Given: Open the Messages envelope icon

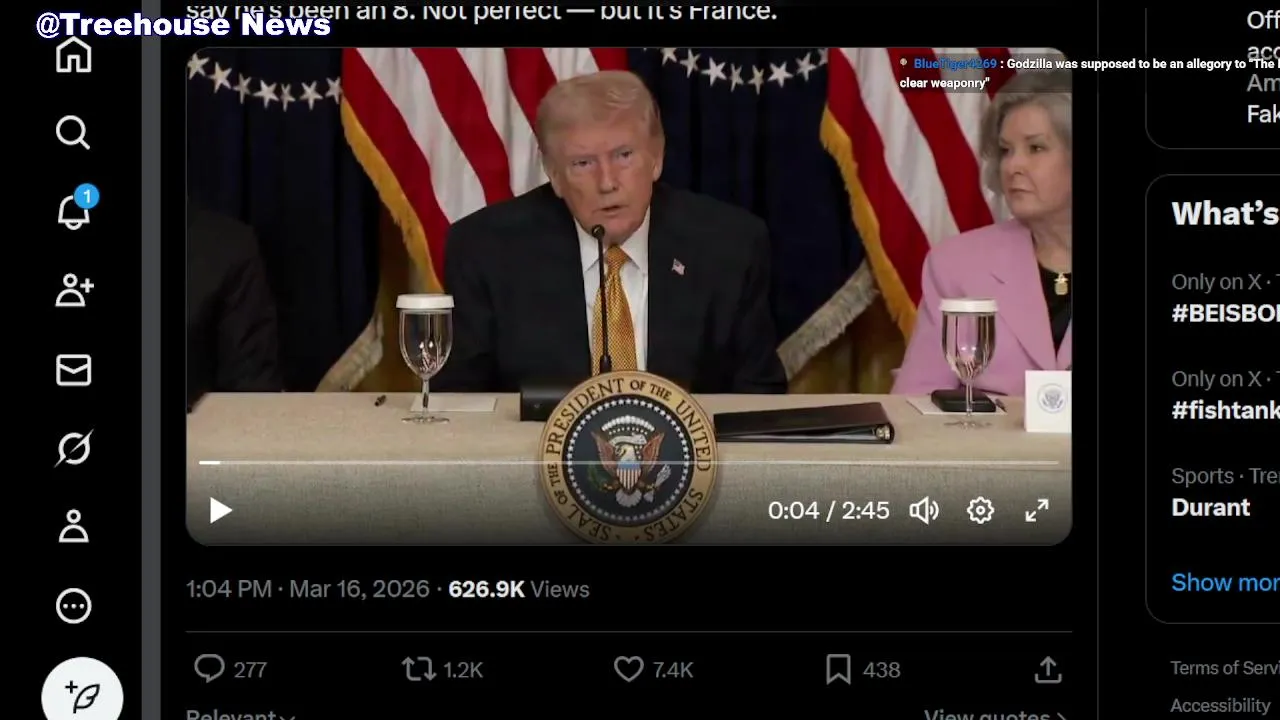Looking at the screenshot, I should tap(73, 370).
